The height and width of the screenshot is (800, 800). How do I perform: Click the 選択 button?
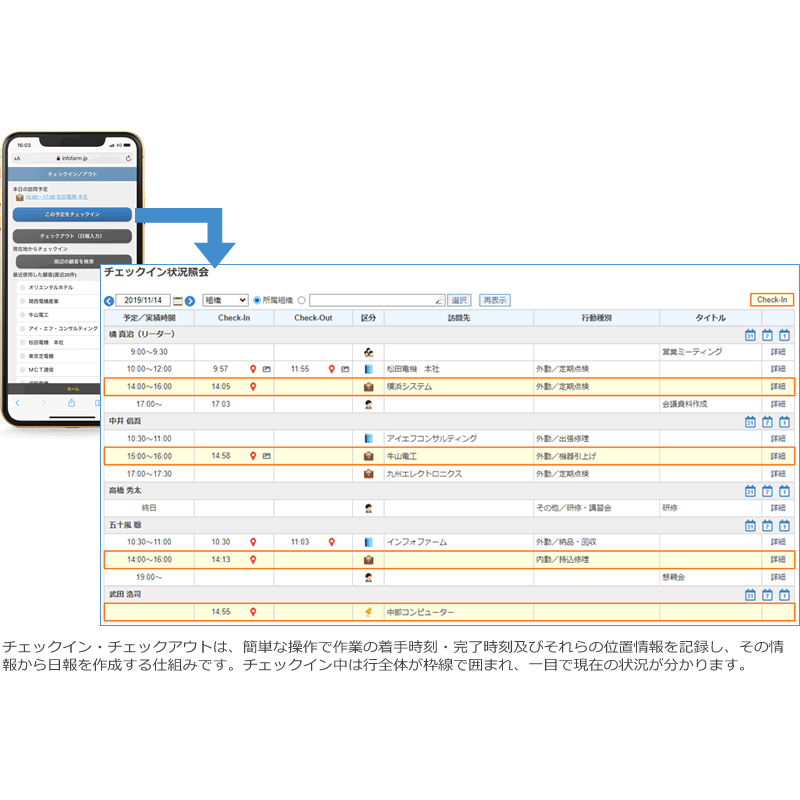click(459, 300)
